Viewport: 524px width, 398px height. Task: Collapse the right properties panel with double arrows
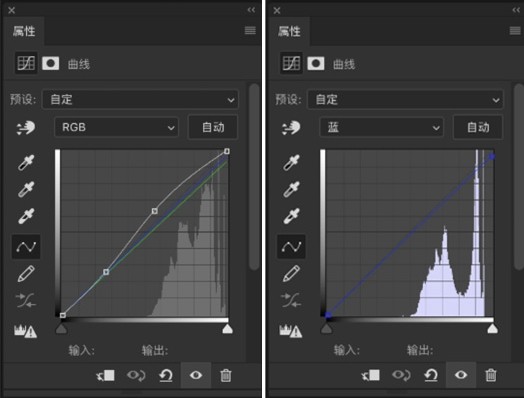coord(516,10)
